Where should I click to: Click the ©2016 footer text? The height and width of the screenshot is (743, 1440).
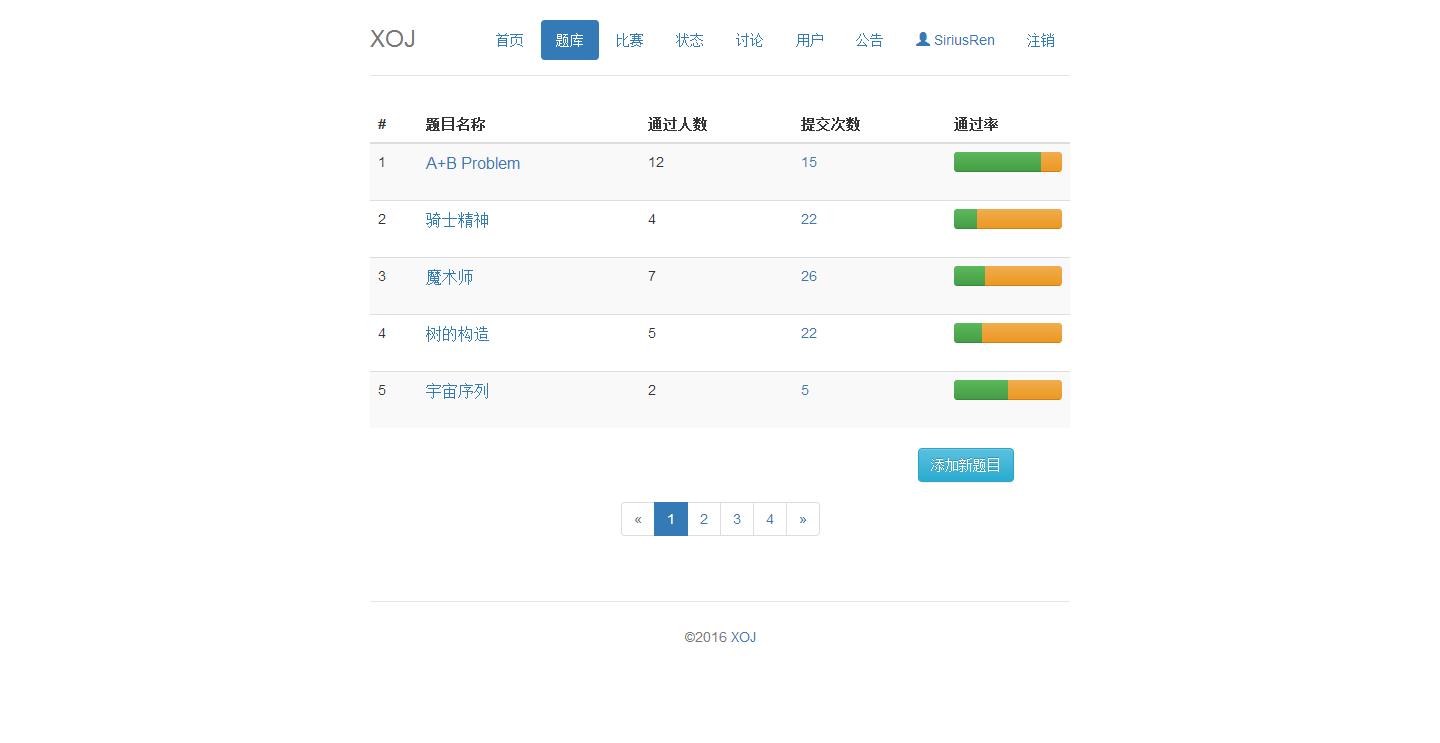click(x=706, y=637)
